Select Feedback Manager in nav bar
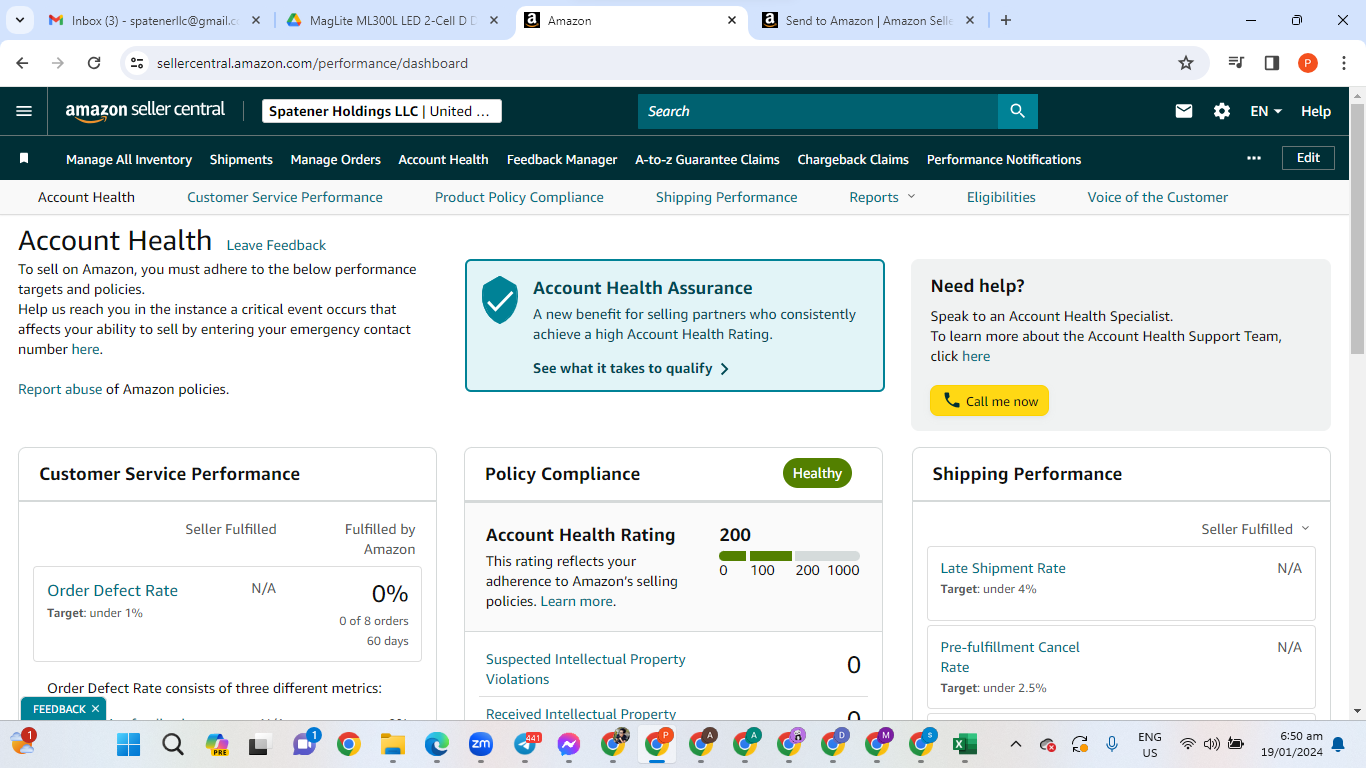 click(562, 159)
